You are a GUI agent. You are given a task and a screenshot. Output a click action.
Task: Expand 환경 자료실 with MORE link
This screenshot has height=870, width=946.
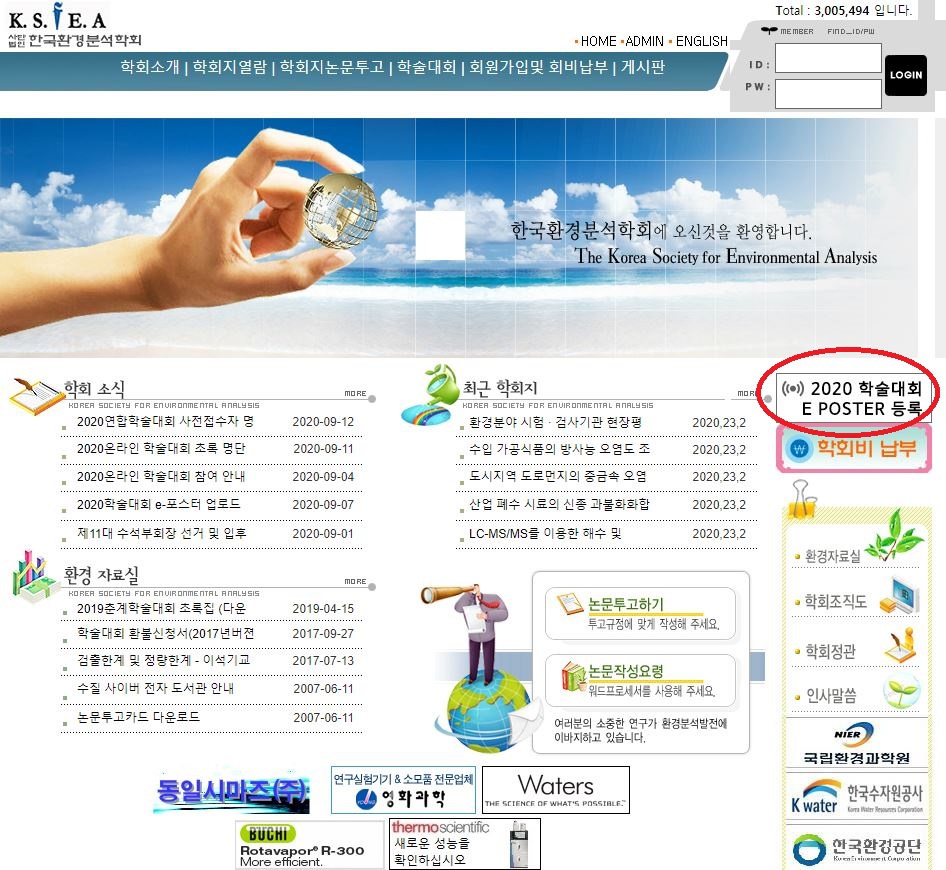click(x=355, y=581)
